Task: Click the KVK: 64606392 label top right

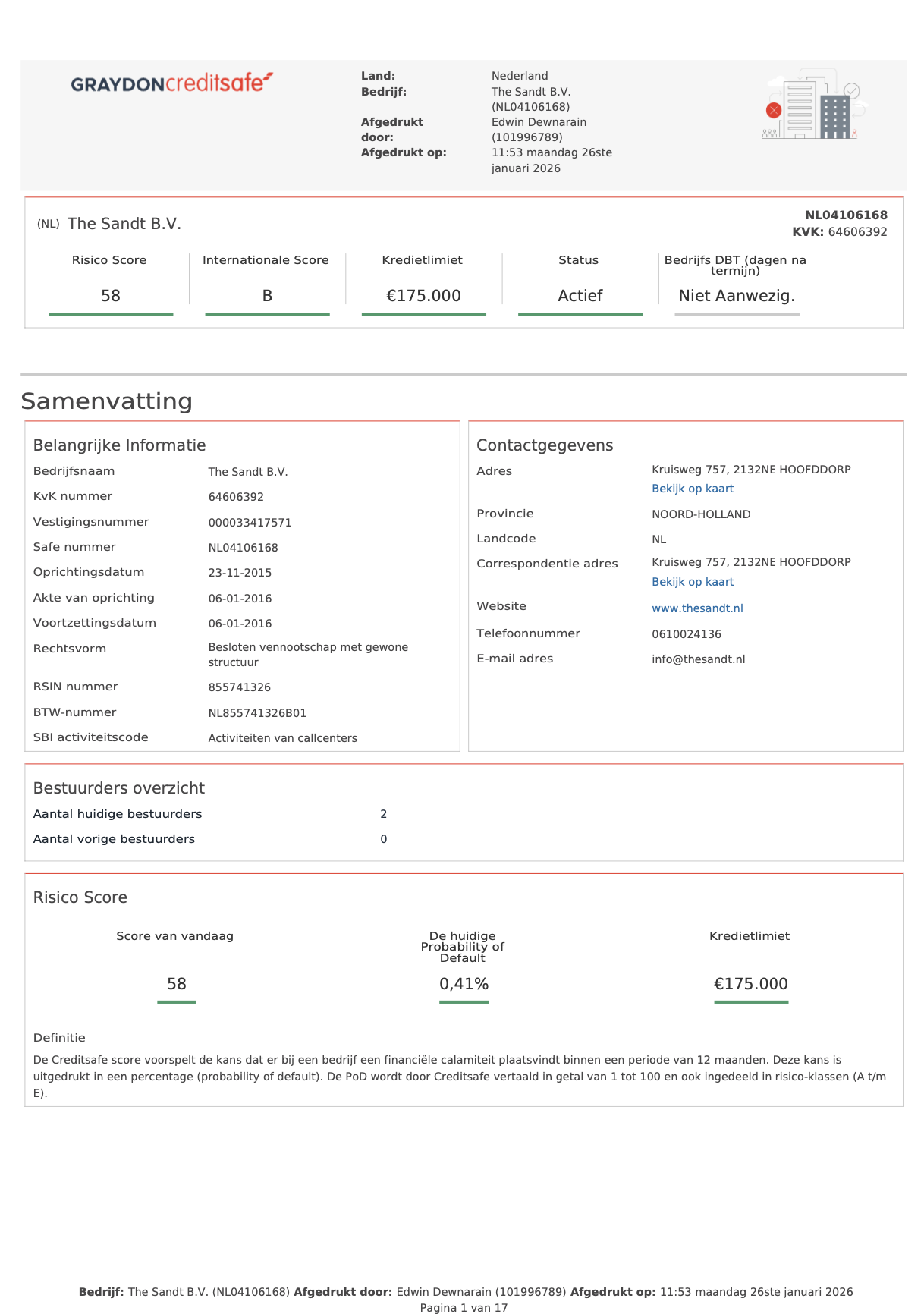Action: pos(840,232)
